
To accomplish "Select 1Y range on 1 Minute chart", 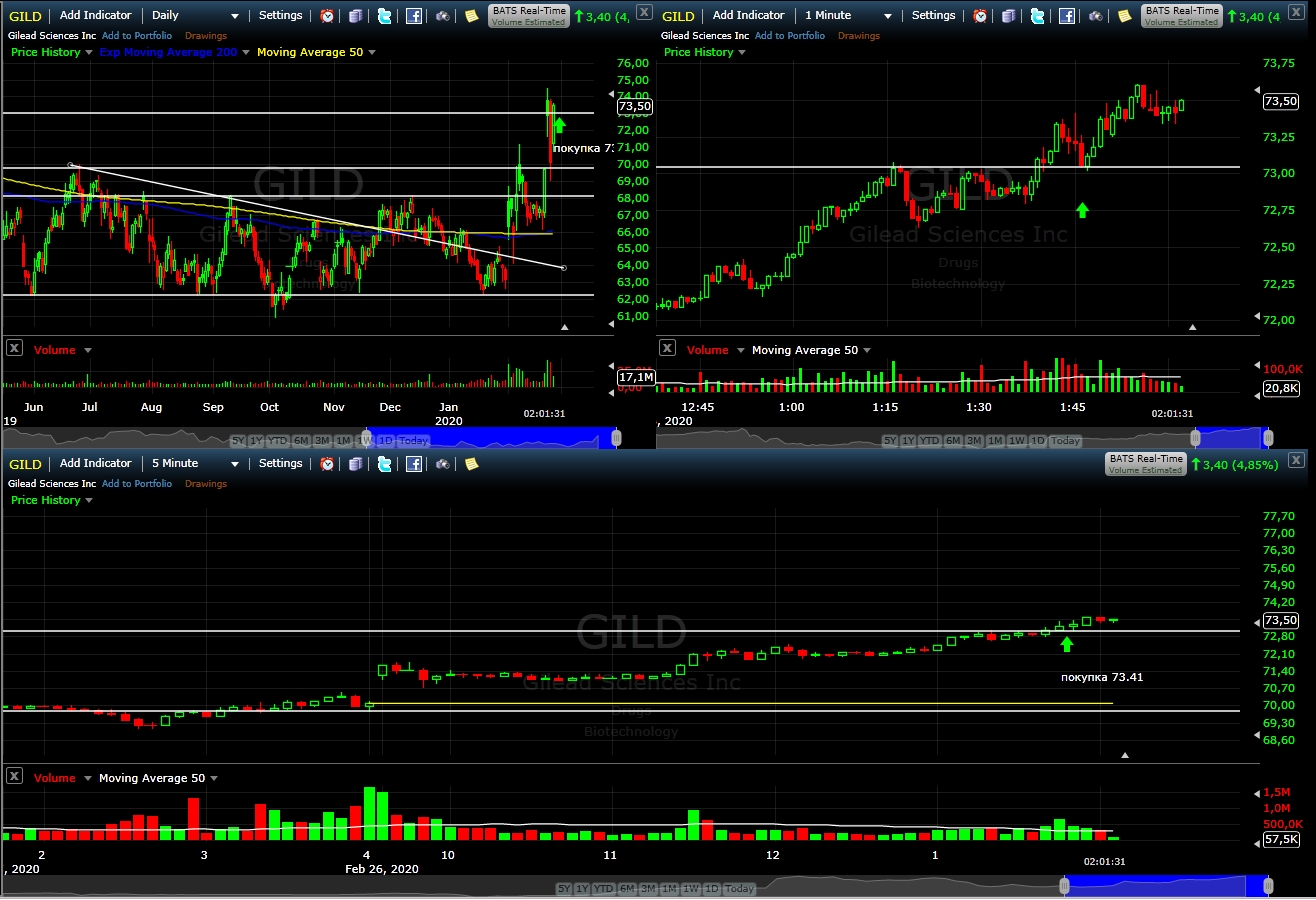I will 908,441.
